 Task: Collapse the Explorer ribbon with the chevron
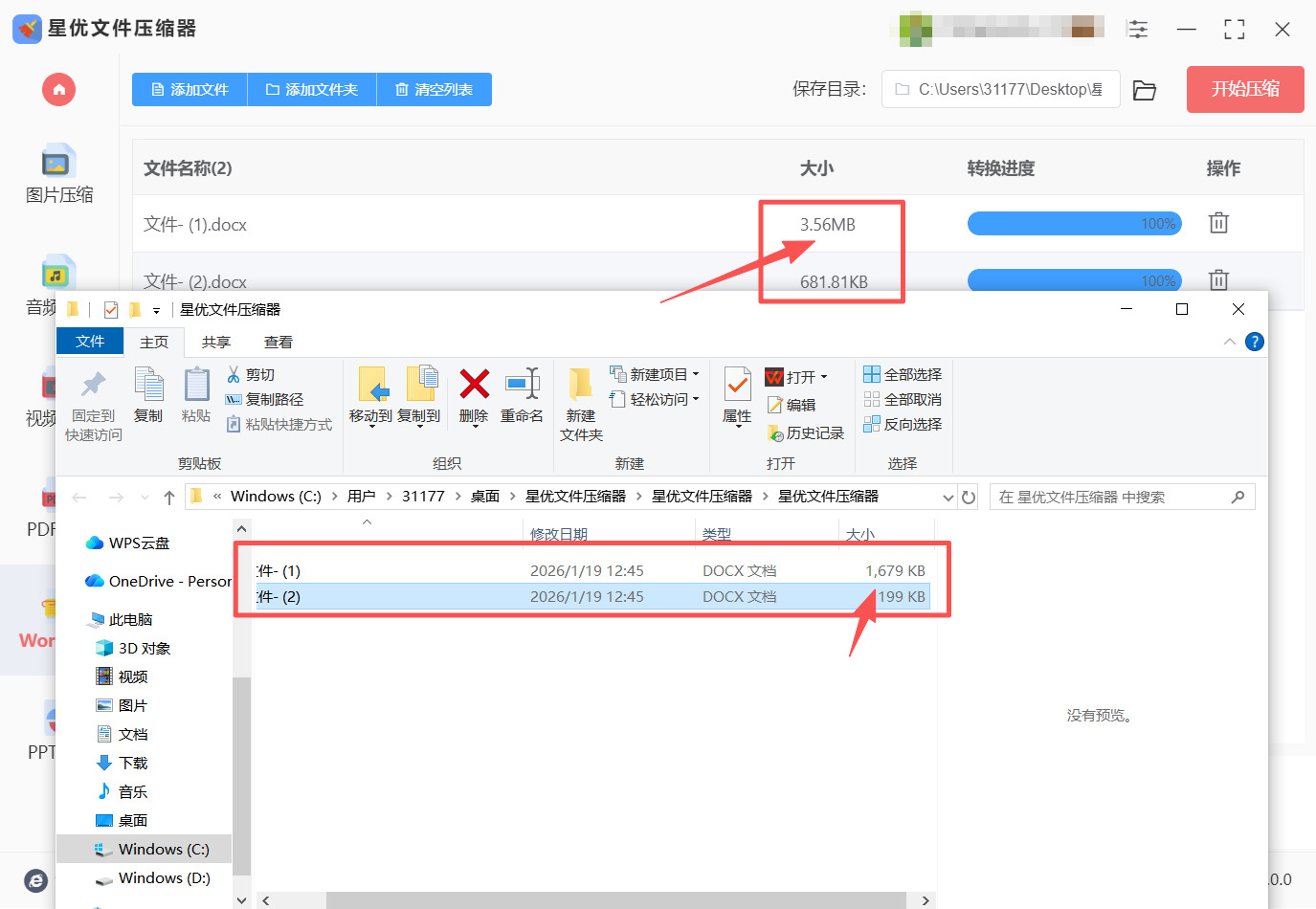[1230, 342]
